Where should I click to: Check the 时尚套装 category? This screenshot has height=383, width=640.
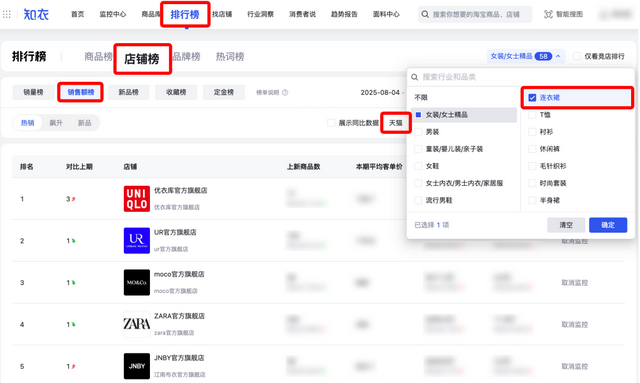tap(532, 183)
